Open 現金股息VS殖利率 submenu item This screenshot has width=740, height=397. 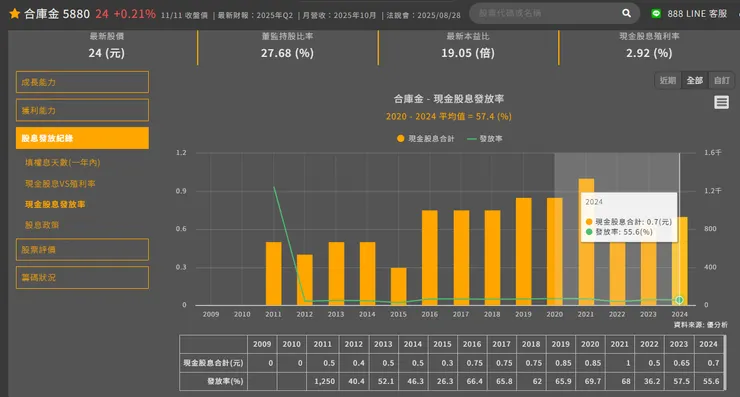click(60, 184)
